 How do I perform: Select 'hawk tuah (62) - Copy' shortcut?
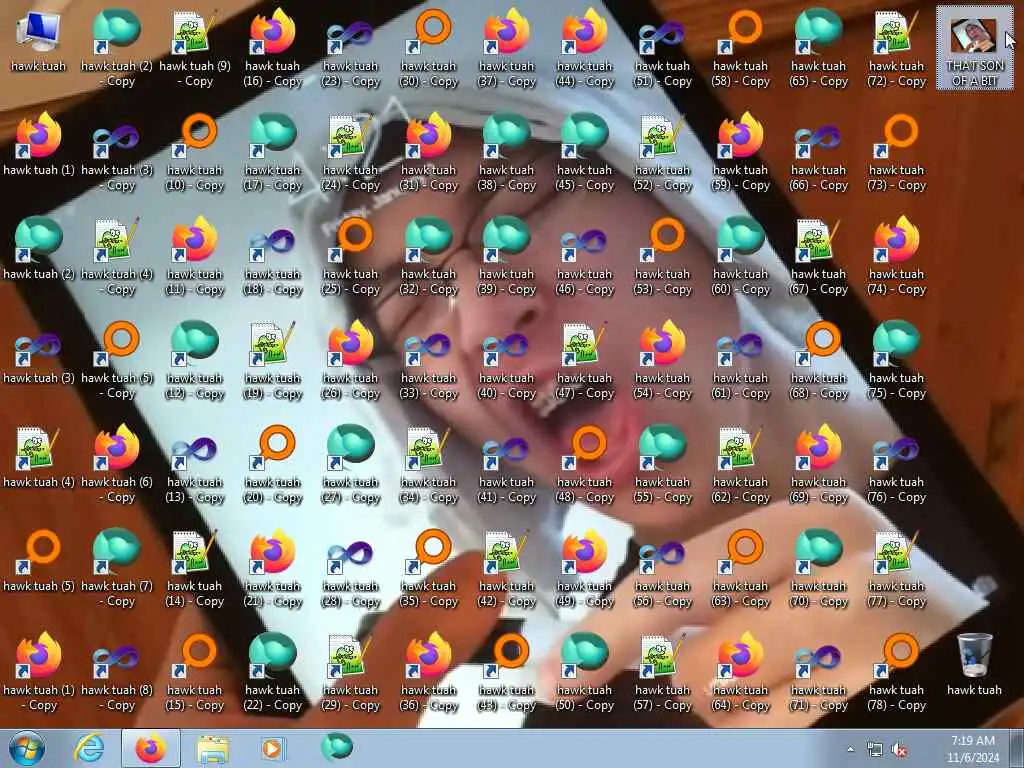click(x=741, y=464)
